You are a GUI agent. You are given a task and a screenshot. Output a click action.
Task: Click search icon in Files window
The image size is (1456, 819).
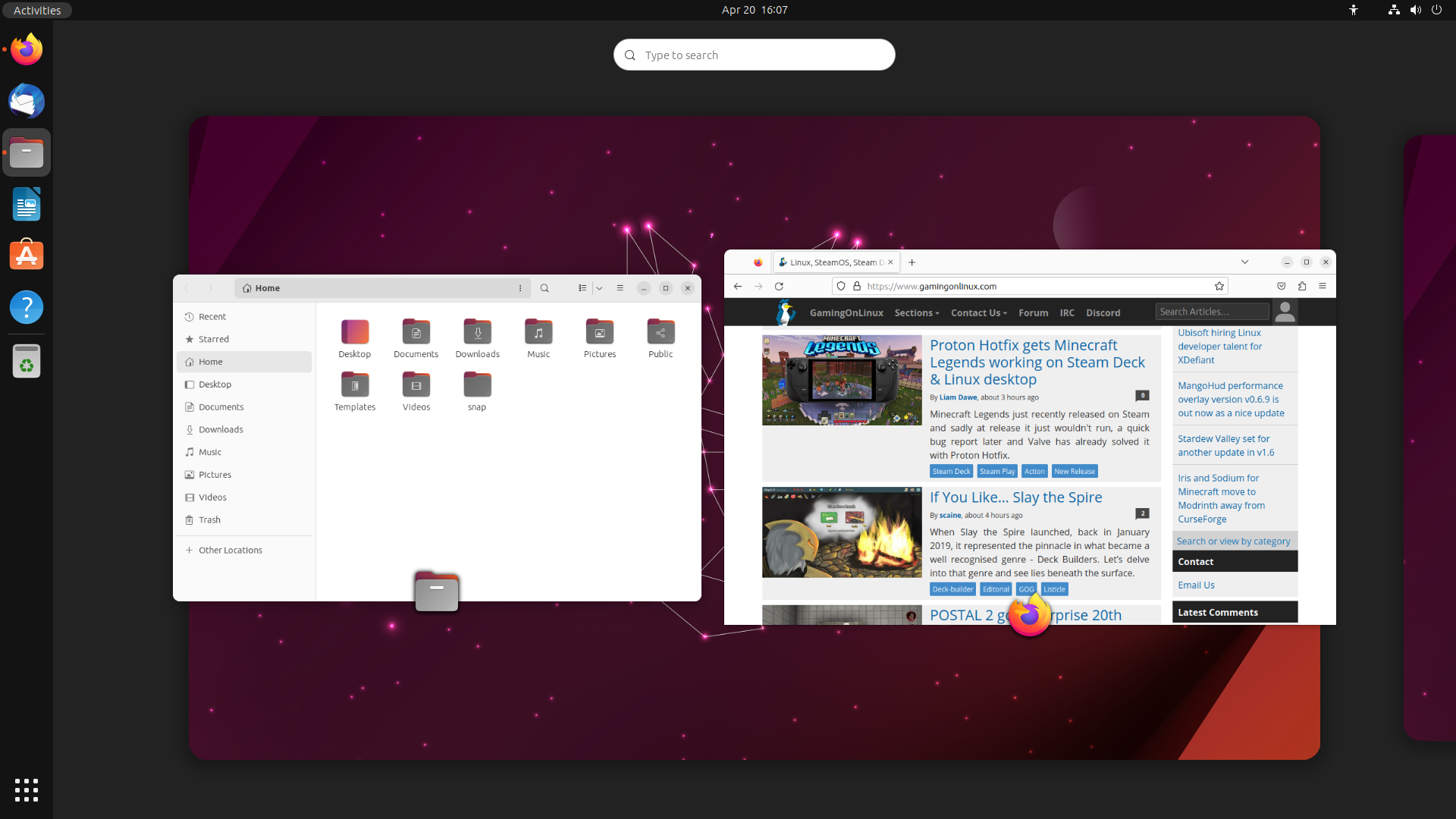[x=544, y=288]
